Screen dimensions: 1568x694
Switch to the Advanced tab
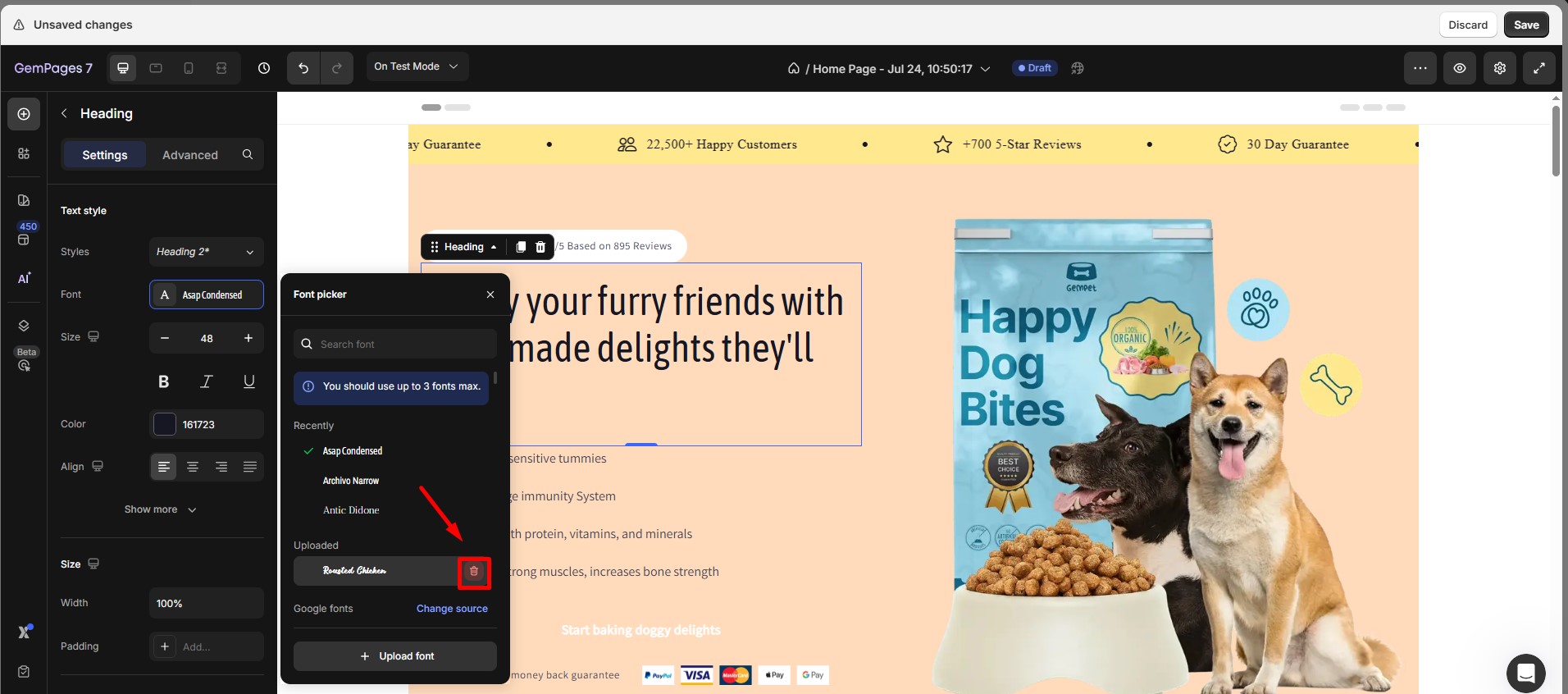pos(190,155)
